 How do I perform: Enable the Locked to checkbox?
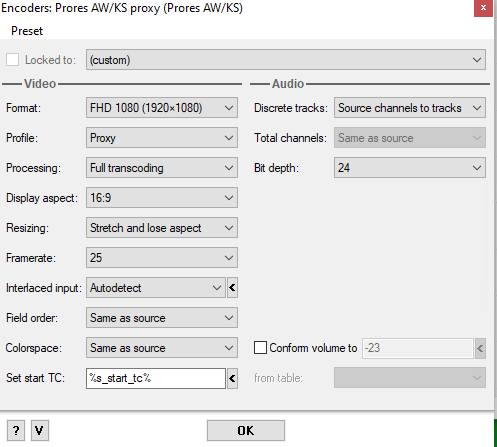(x=12, y=60)
